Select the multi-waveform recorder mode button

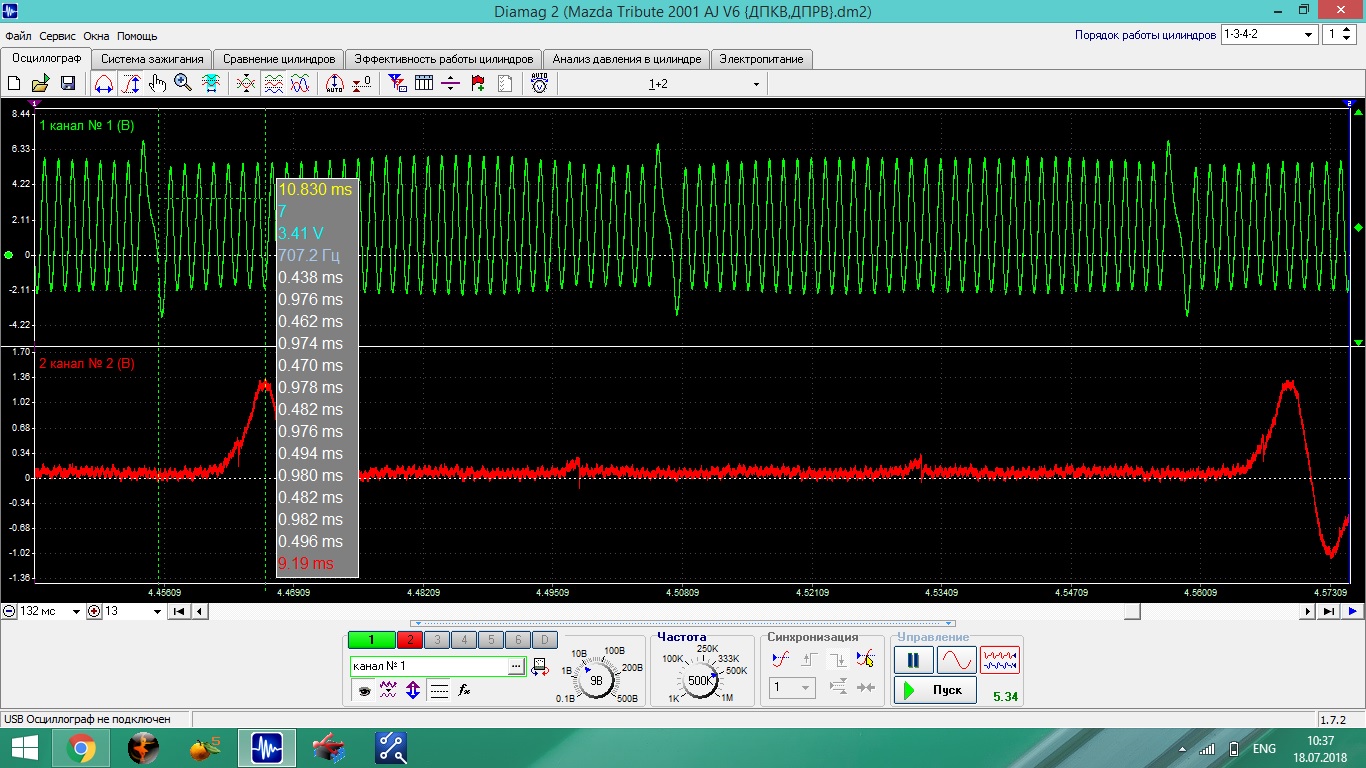pyautogui.click(x=1000, y=660)
